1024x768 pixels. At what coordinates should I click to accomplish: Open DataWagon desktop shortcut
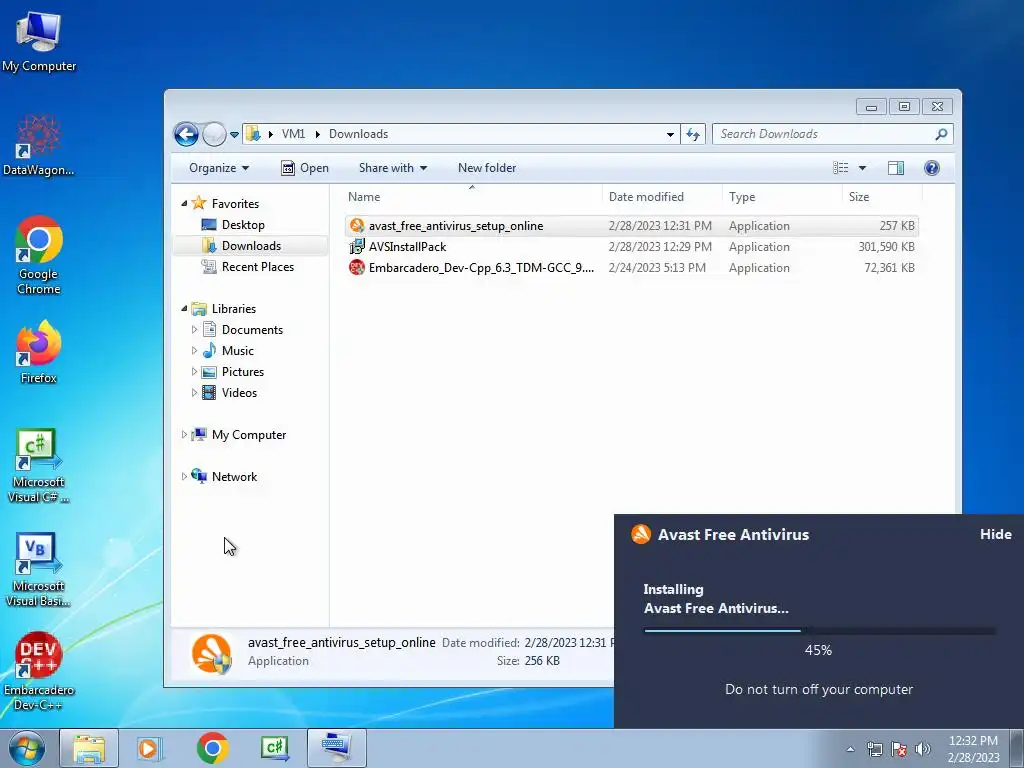click(39, 145)
